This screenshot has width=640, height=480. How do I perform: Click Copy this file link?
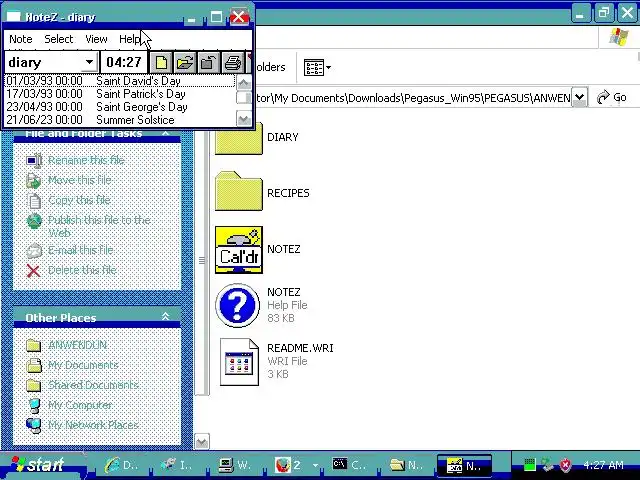pos(80,200)
